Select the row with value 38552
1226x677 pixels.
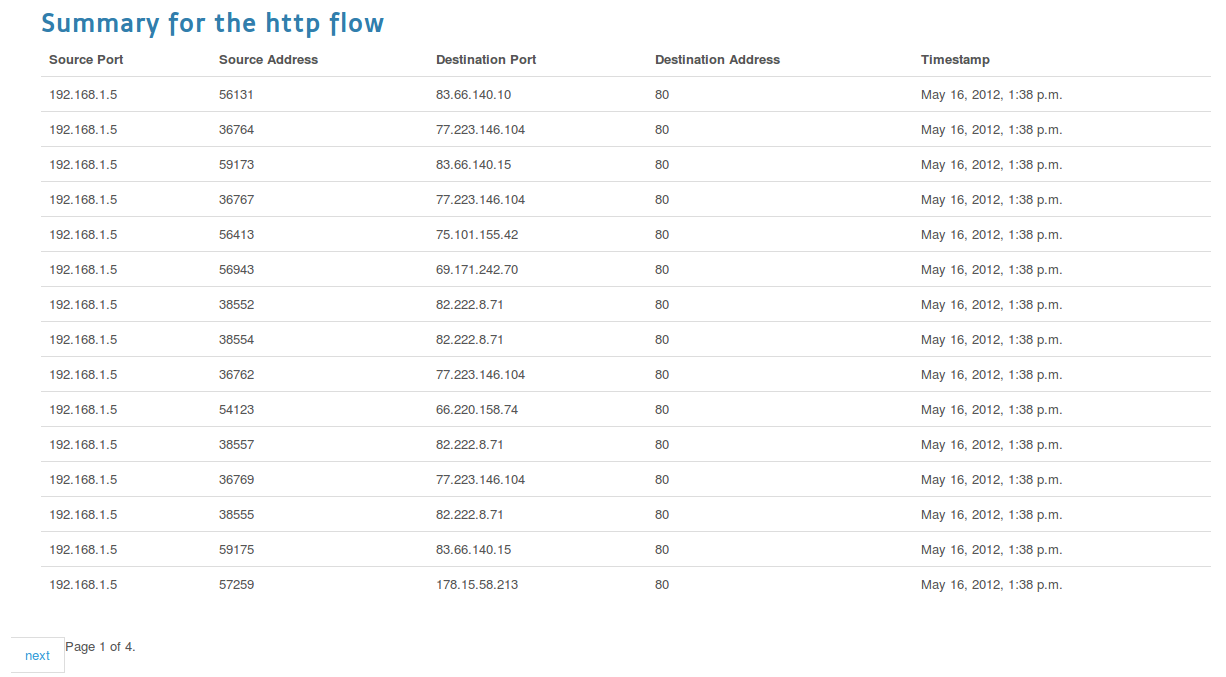pyautogui.click(x=625, y=304)
